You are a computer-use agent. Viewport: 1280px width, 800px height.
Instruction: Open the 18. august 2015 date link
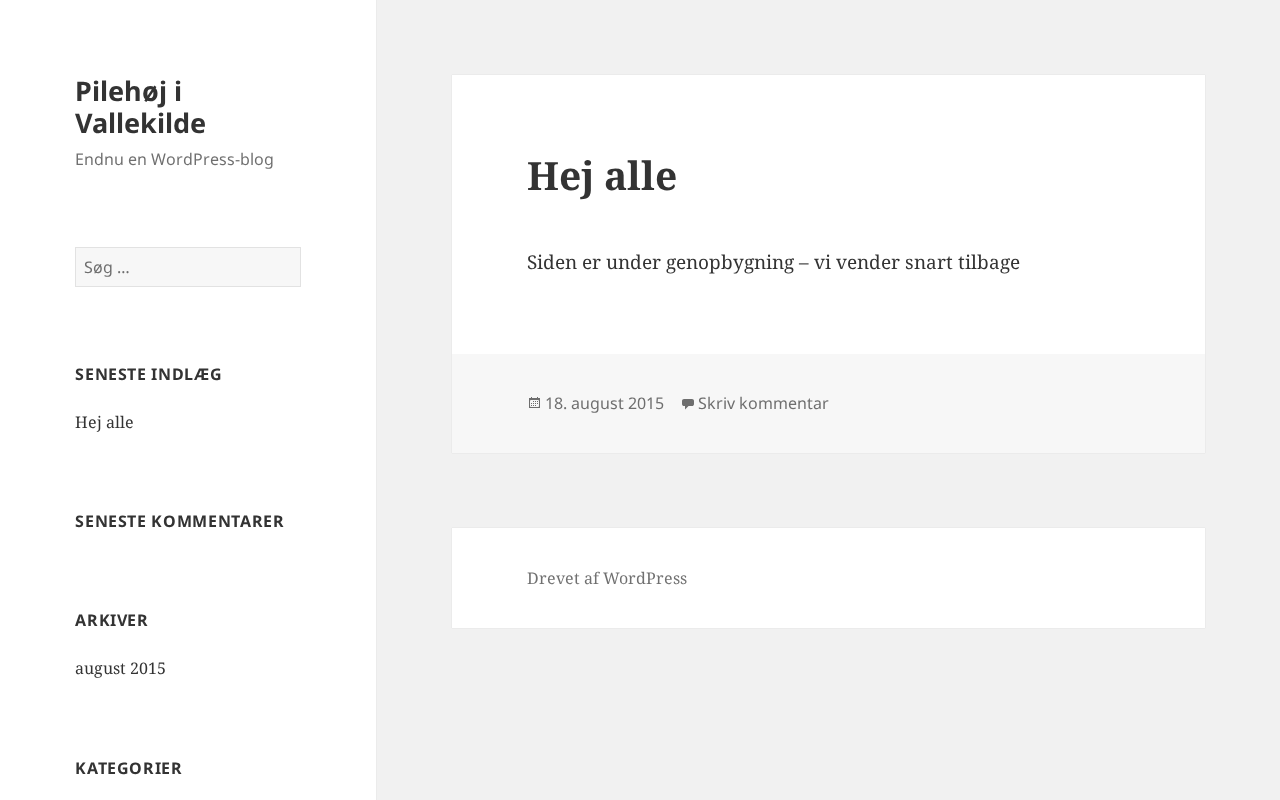[604, 403]
